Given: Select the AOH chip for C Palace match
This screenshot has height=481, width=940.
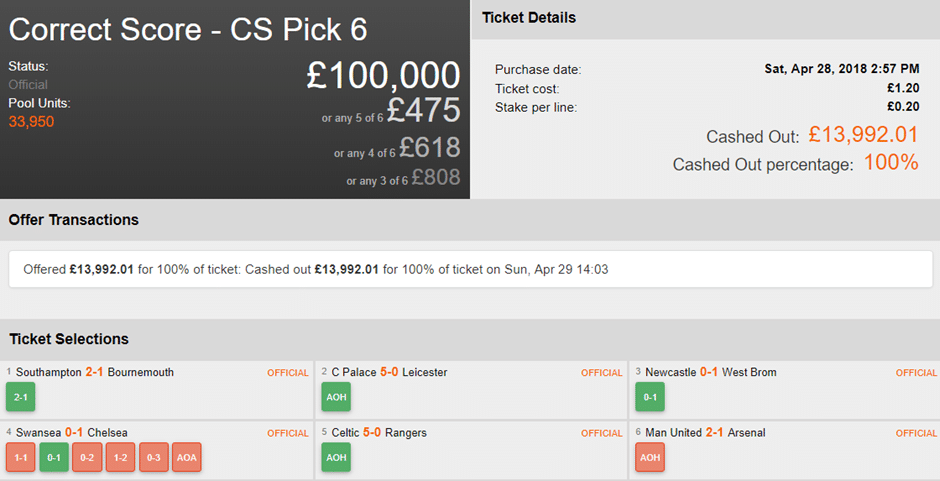Looking at the screenshot, I should [336, 397].
